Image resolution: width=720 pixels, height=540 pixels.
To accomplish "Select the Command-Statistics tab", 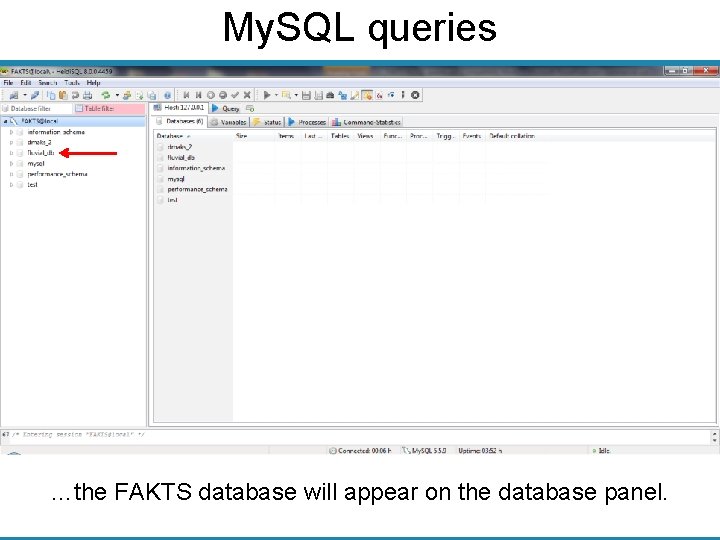I will click(x=366, y=122).
